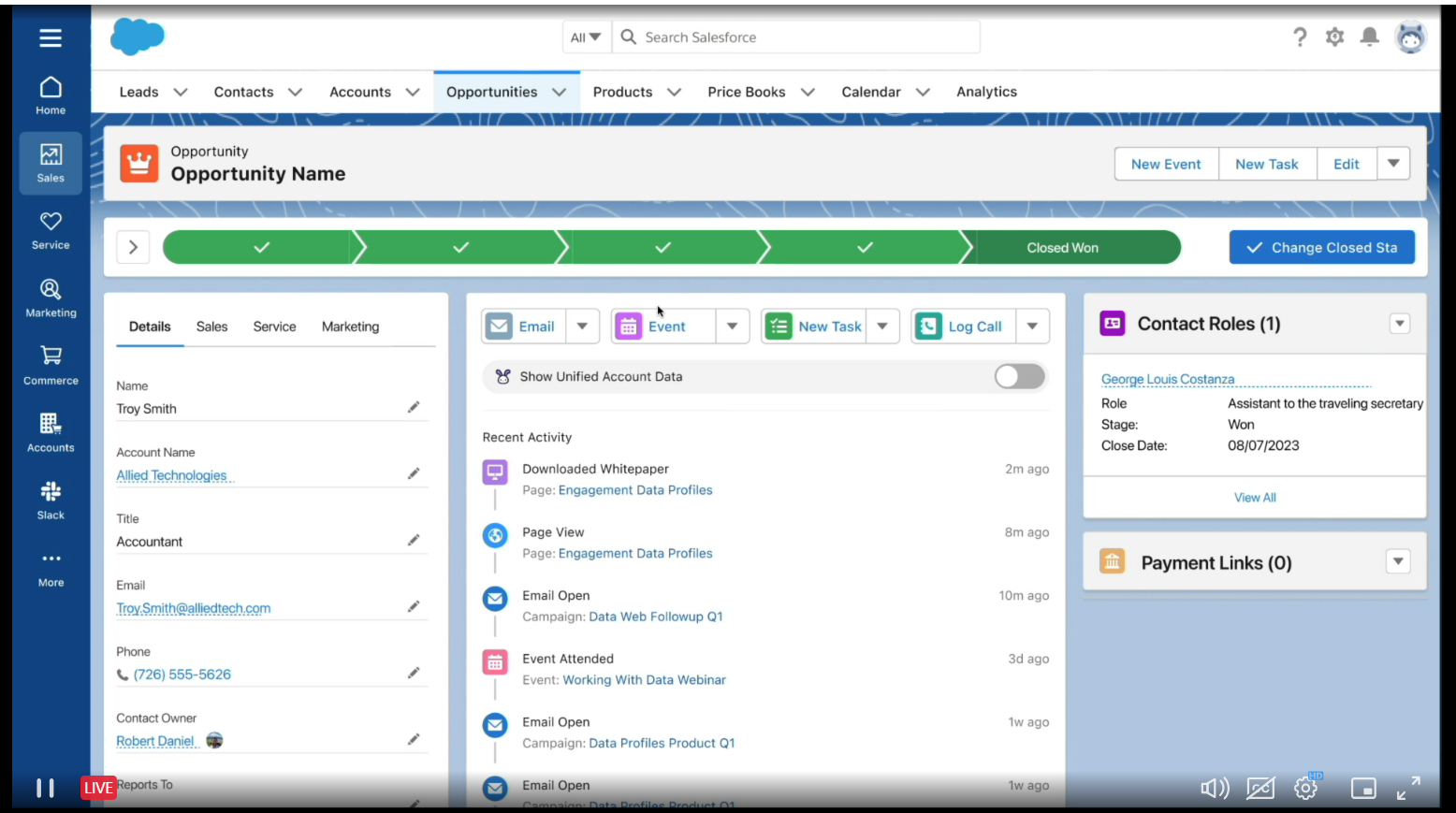This screenshot has height=813, width=1456.
Task: Go to Home in left sidebar
Action: 51,95
